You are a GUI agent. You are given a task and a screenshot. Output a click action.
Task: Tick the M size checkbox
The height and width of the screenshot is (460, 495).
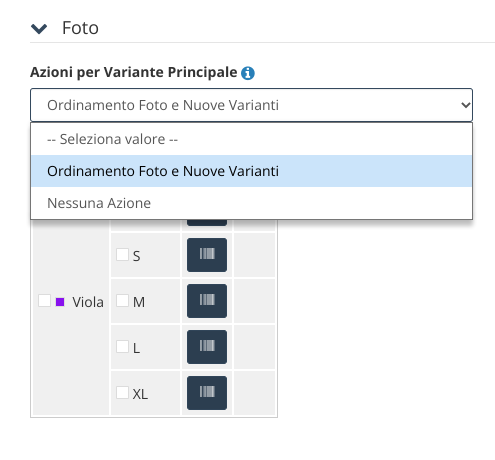[x=122, y=300]
